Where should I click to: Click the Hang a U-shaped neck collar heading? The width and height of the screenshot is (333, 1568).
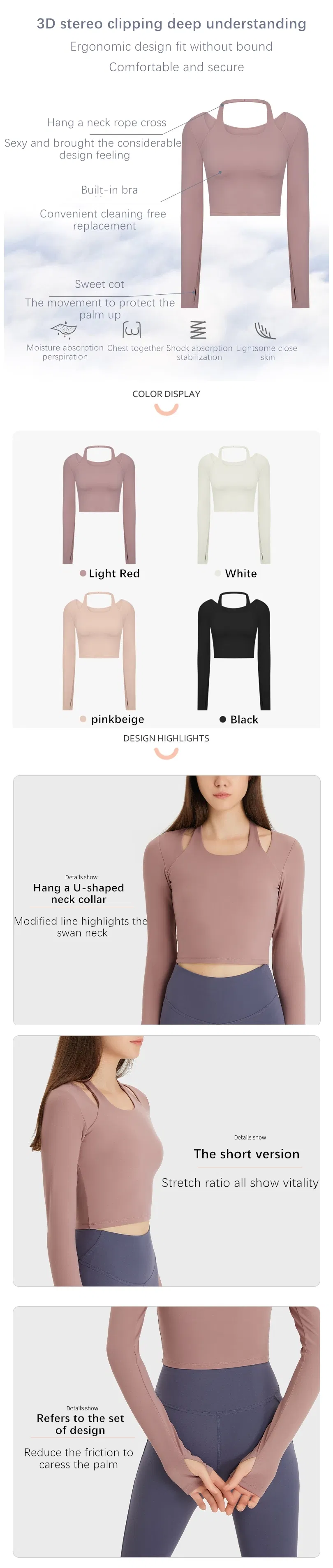pyautogui.click(x=79, y=894)
